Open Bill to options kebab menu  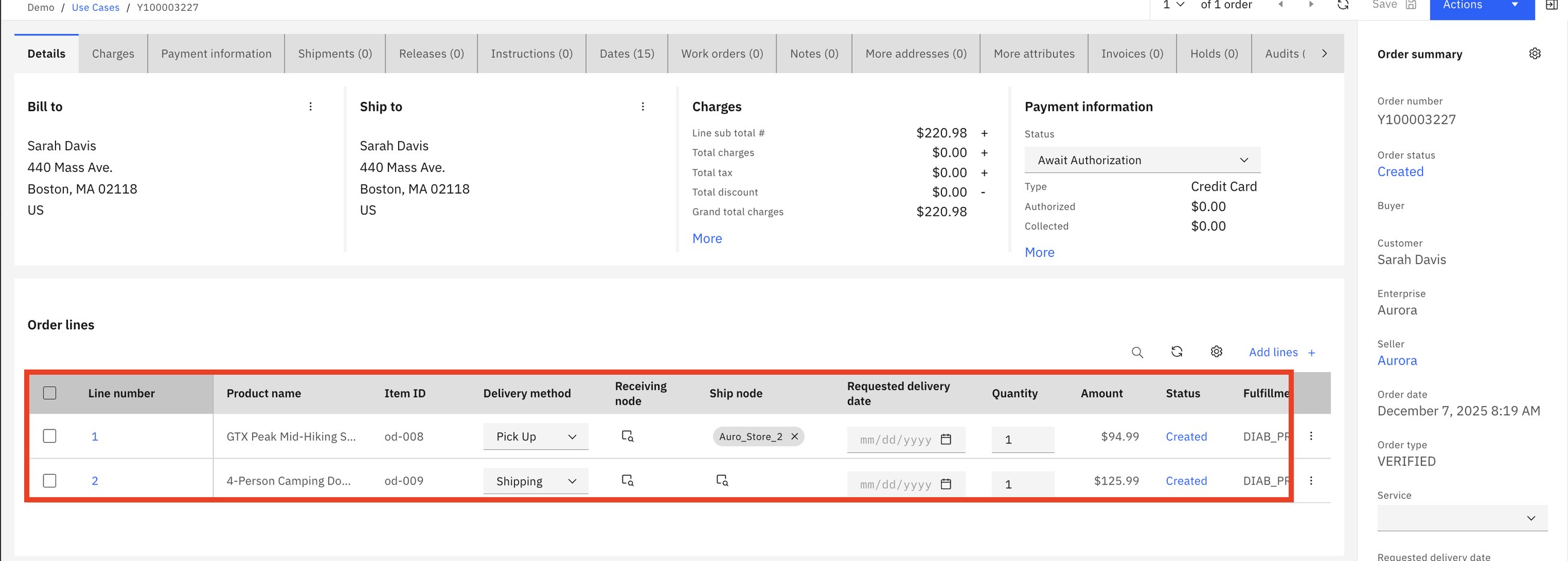tap(311, 107)
